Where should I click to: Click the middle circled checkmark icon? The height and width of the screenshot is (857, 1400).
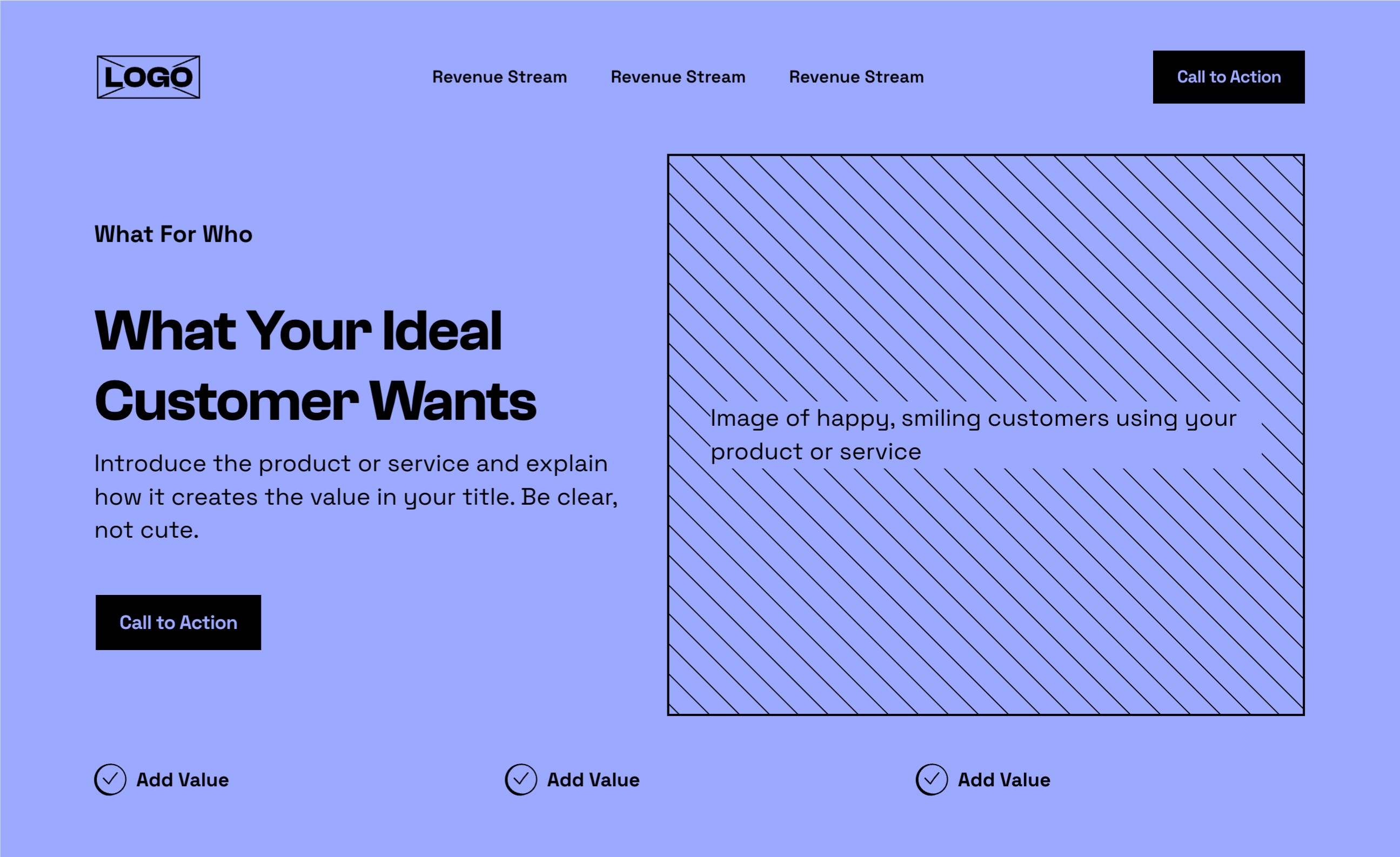(x=521, y=780)
